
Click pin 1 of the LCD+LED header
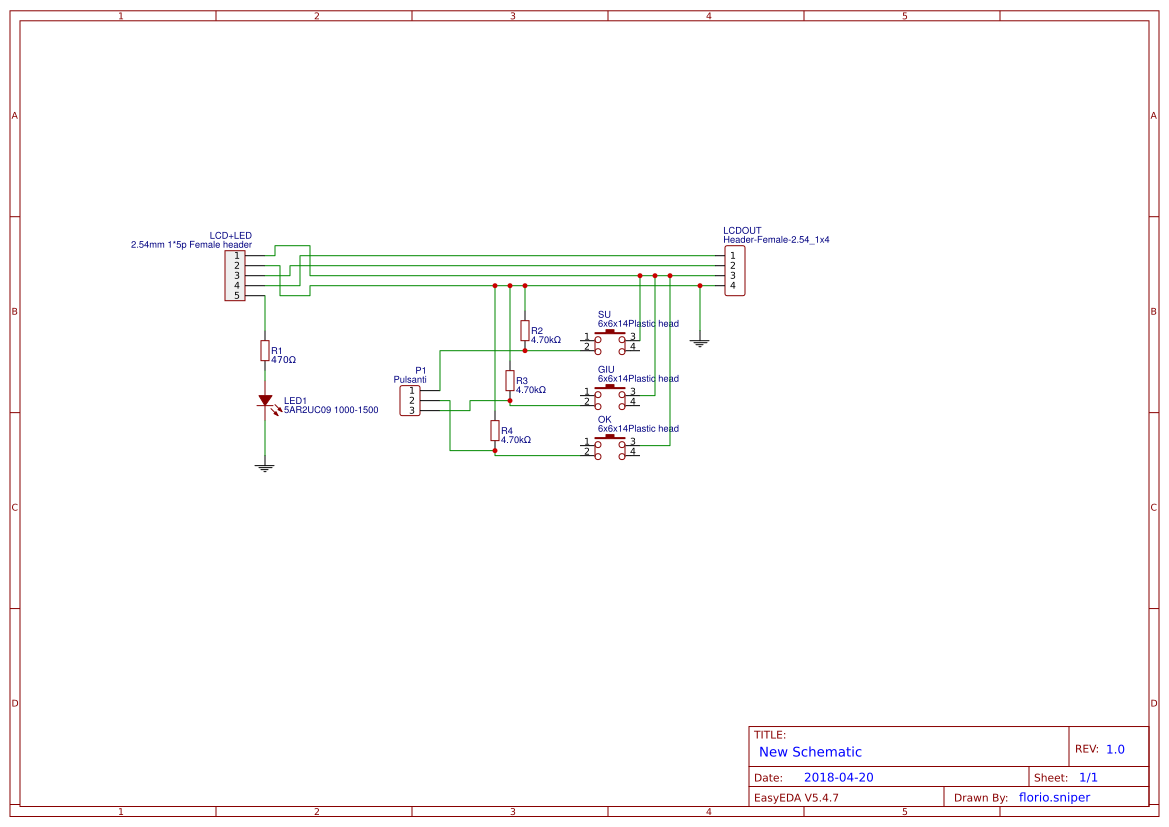tap(236, 256)
